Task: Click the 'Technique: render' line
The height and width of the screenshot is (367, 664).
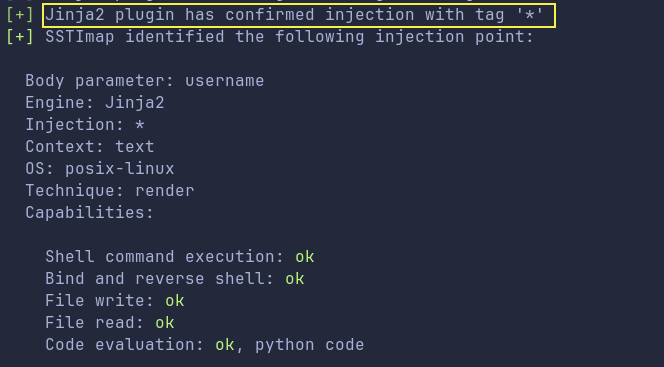Action: (110, 190)
